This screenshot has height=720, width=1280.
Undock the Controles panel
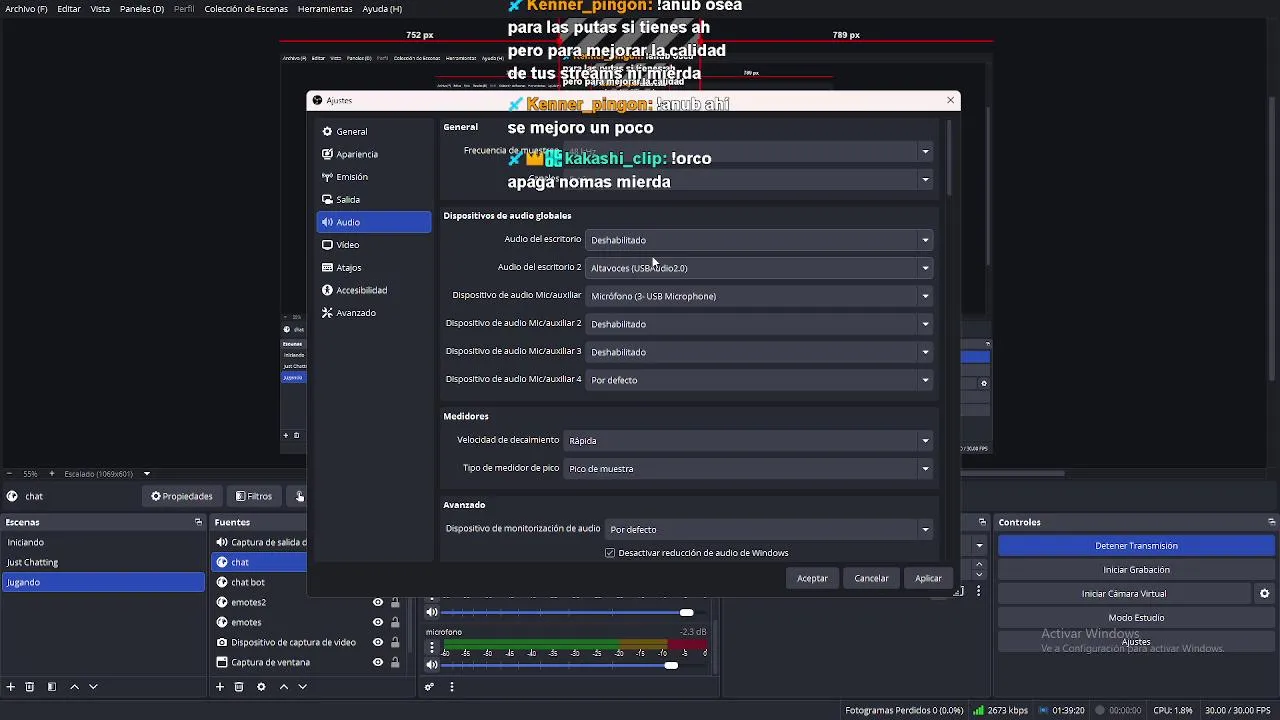[x=1271, y=522]
